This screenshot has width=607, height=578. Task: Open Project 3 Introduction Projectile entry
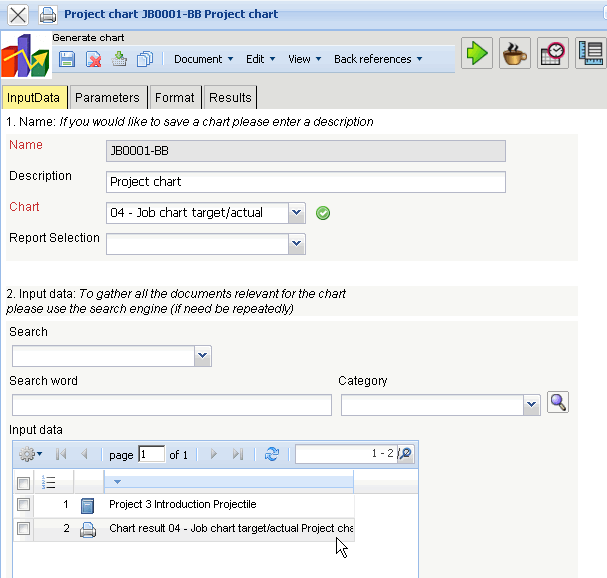(182, 505)
